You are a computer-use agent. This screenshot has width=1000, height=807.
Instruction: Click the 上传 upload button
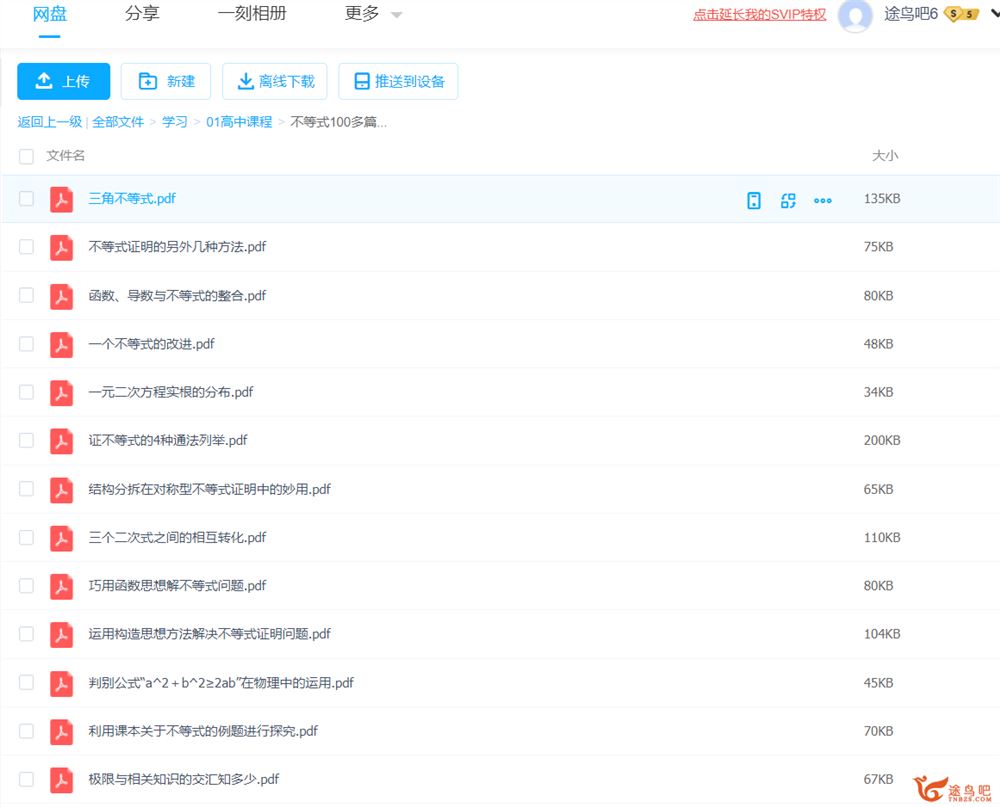[63, 81]
